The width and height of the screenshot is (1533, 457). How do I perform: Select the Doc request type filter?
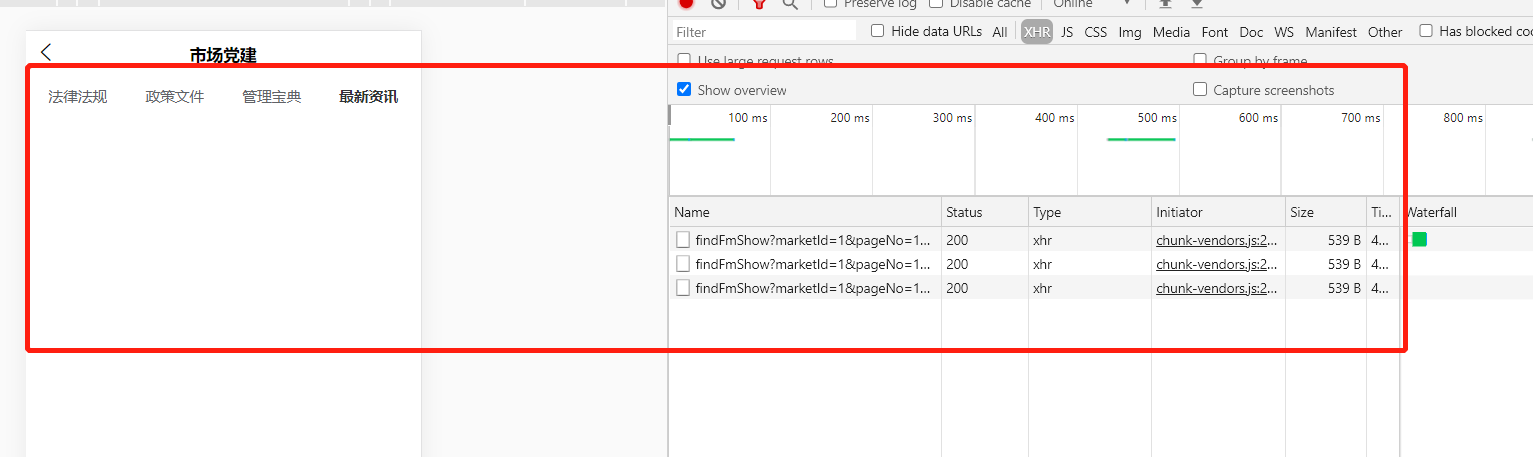click(1251, 32)
